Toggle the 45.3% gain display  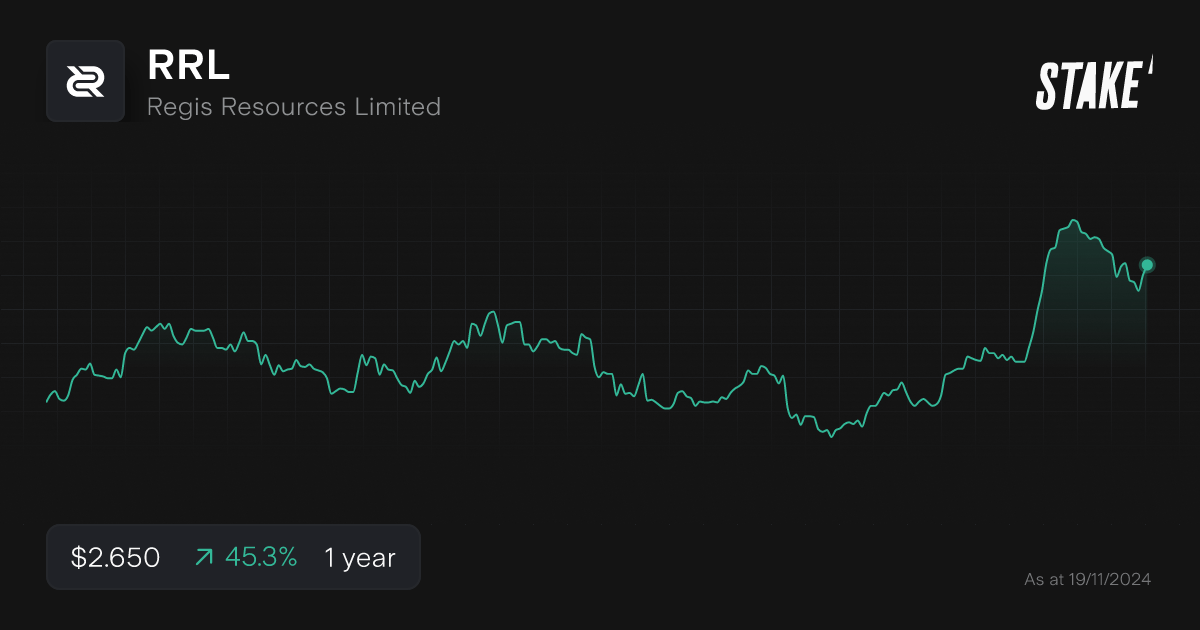pyautogui.click(x=262, y=557)
